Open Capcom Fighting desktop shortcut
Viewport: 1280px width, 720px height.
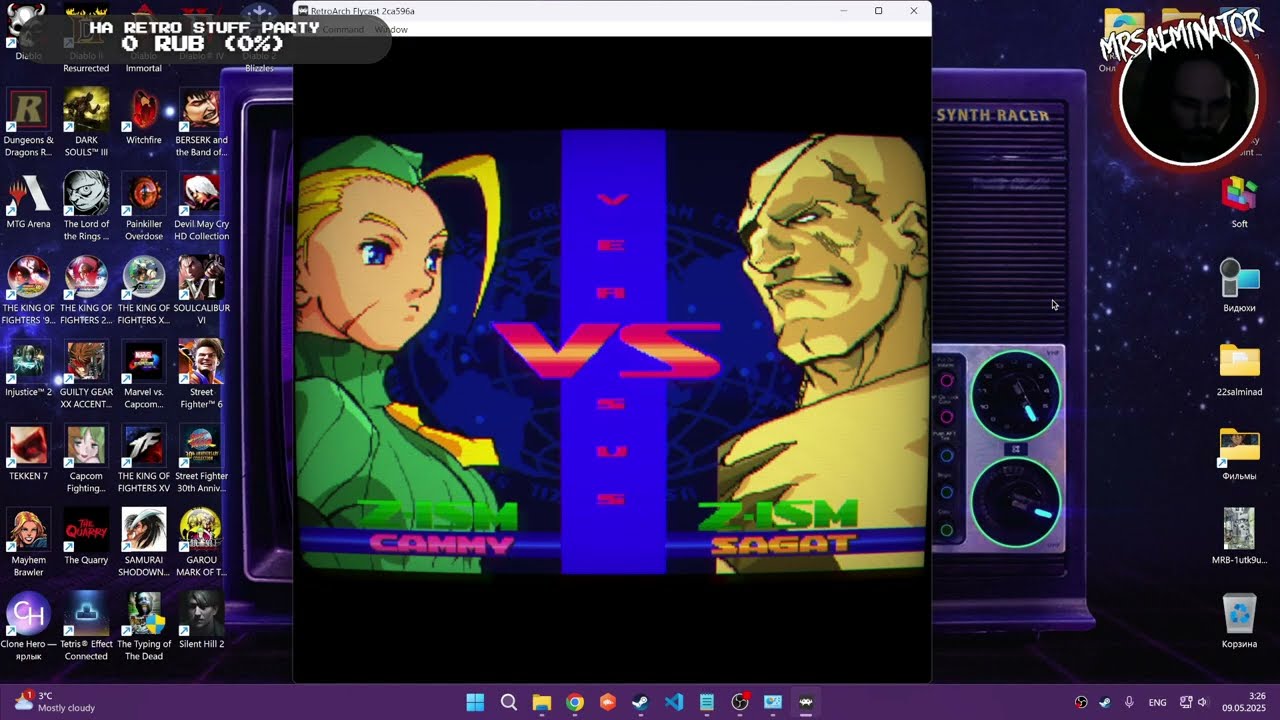tap(86, 459)
